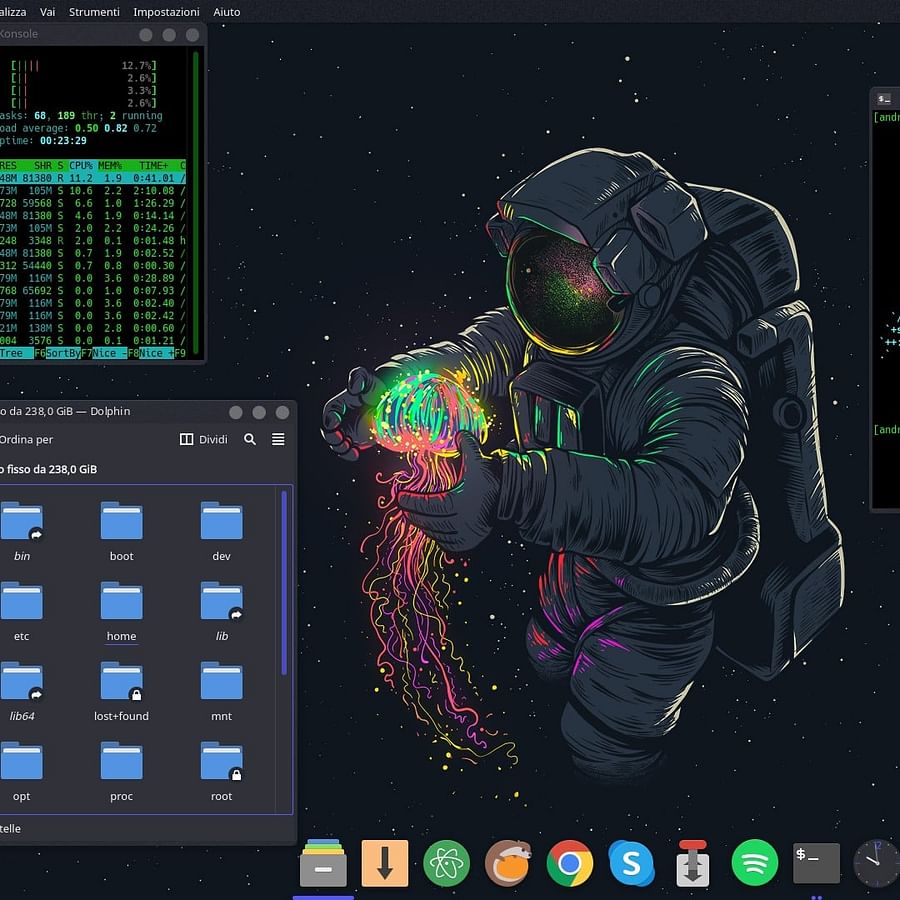This screenshot has height=900, width=900.
Task: Enable Tree view in htop
Action: (x=10, y=353)
